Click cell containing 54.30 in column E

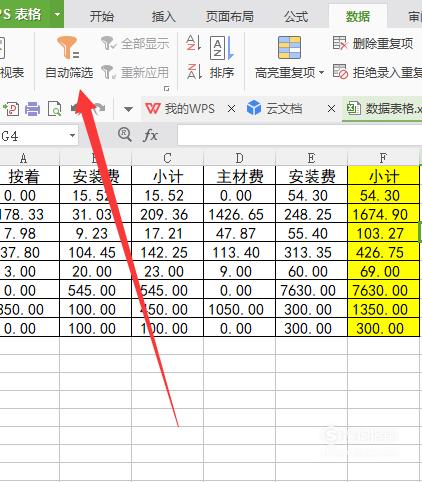pos(311,195)
